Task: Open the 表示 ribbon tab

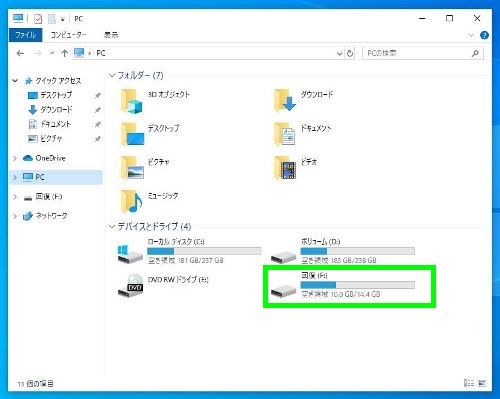Action: tap(111, 35)
